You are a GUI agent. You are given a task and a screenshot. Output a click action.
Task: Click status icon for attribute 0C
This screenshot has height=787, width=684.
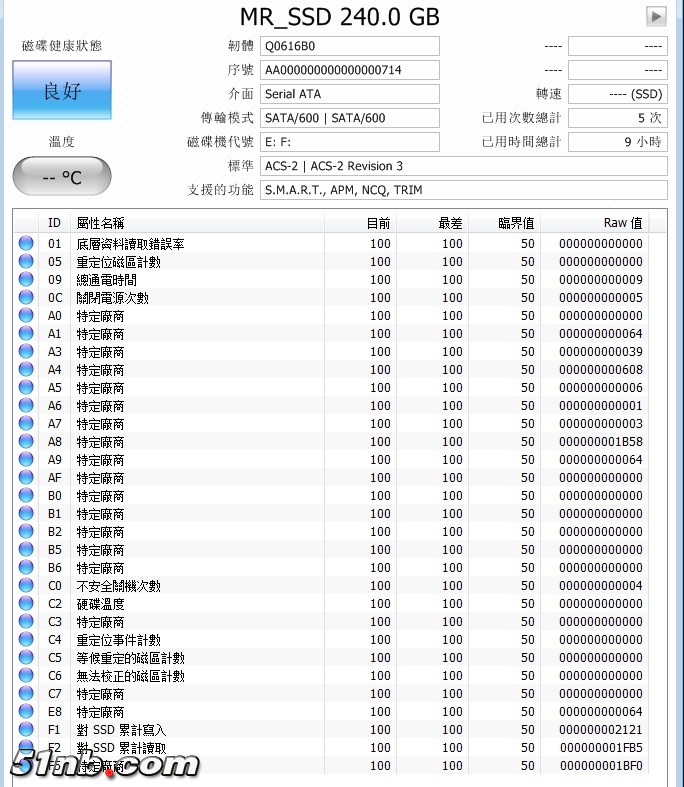[26, 298]
